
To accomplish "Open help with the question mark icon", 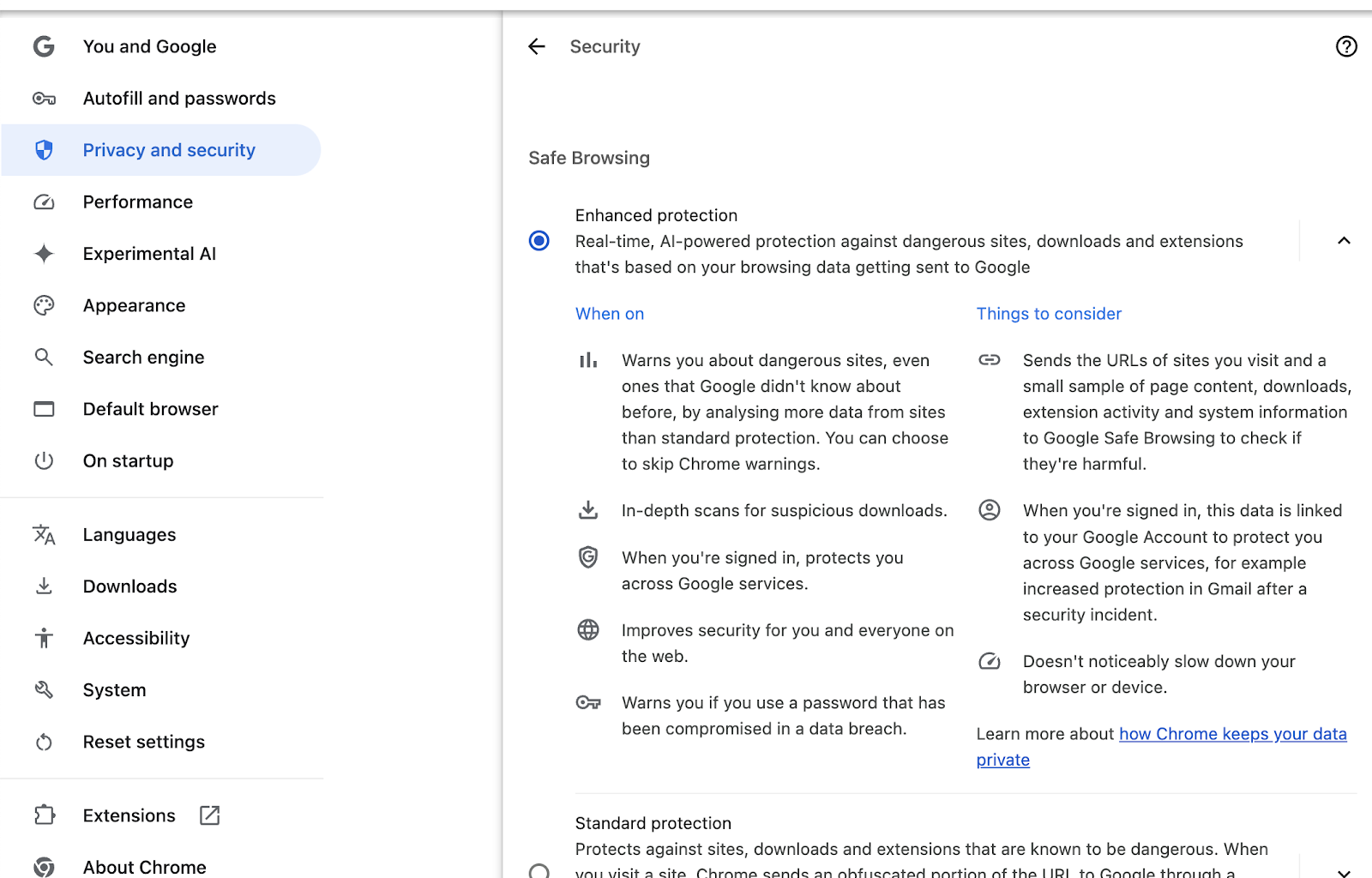I will pos(1346,46).
